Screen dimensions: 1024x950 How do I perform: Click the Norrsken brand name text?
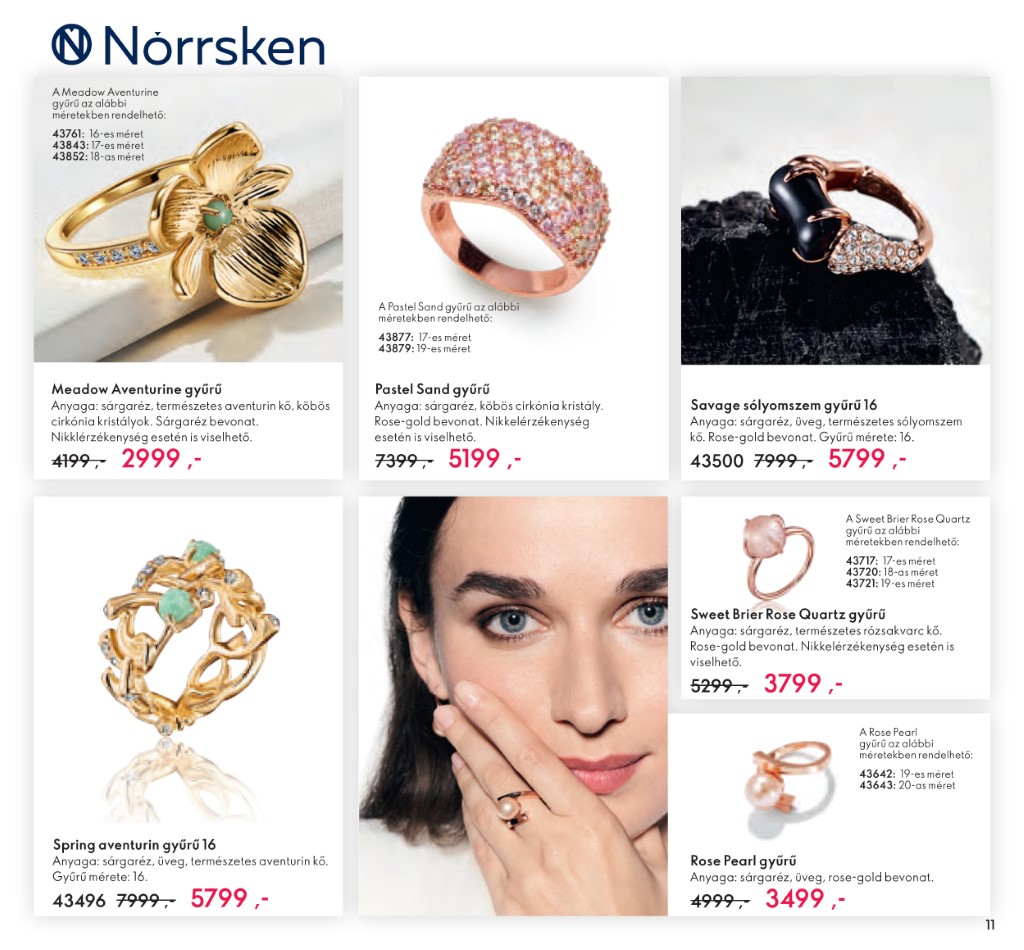click(214, 46)
